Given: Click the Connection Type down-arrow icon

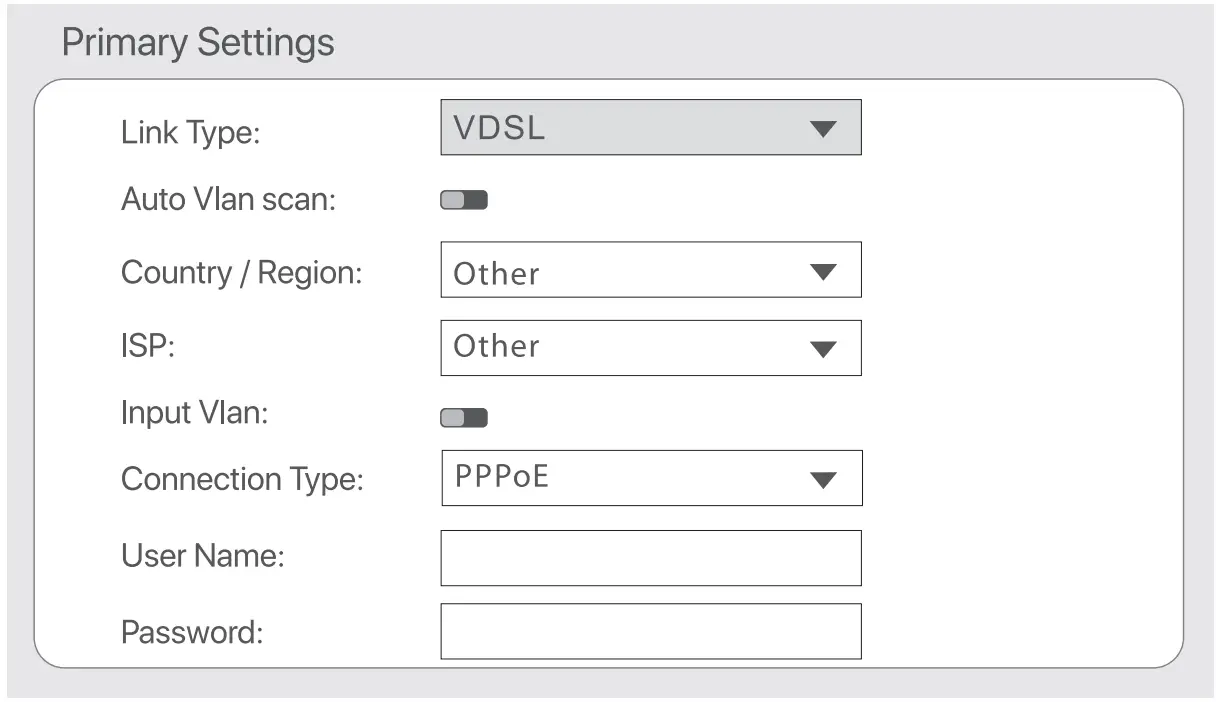Looking at the screenshot, I should (x=822, y=480).
